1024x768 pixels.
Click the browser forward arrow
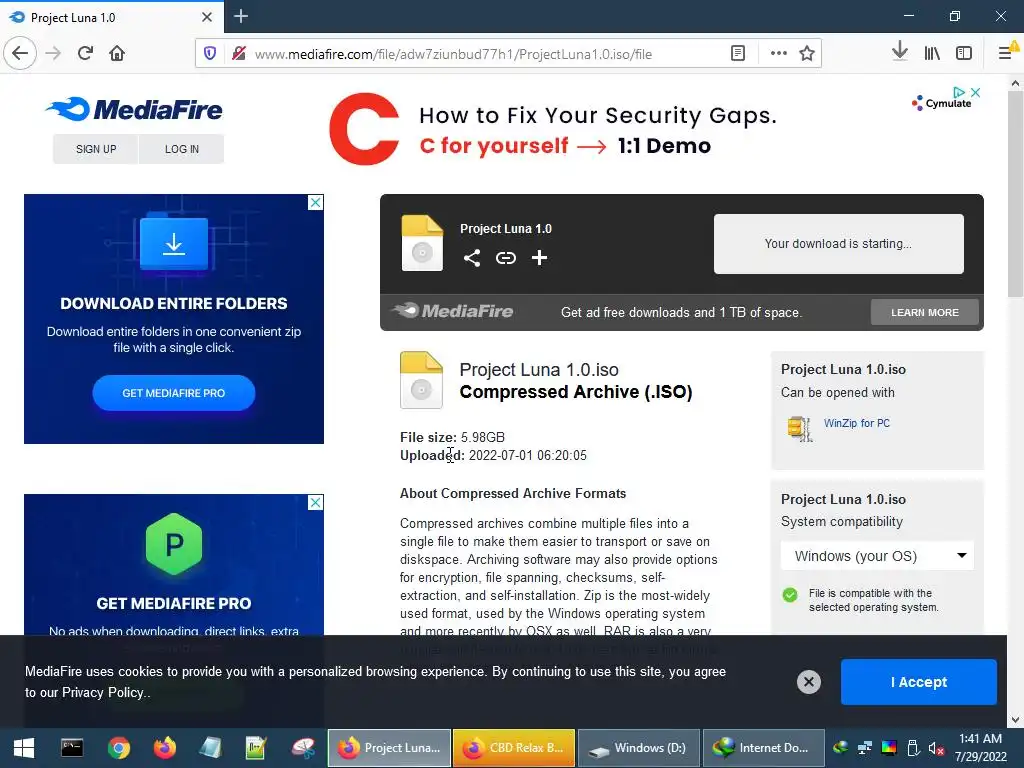click(x=54, y=53)
